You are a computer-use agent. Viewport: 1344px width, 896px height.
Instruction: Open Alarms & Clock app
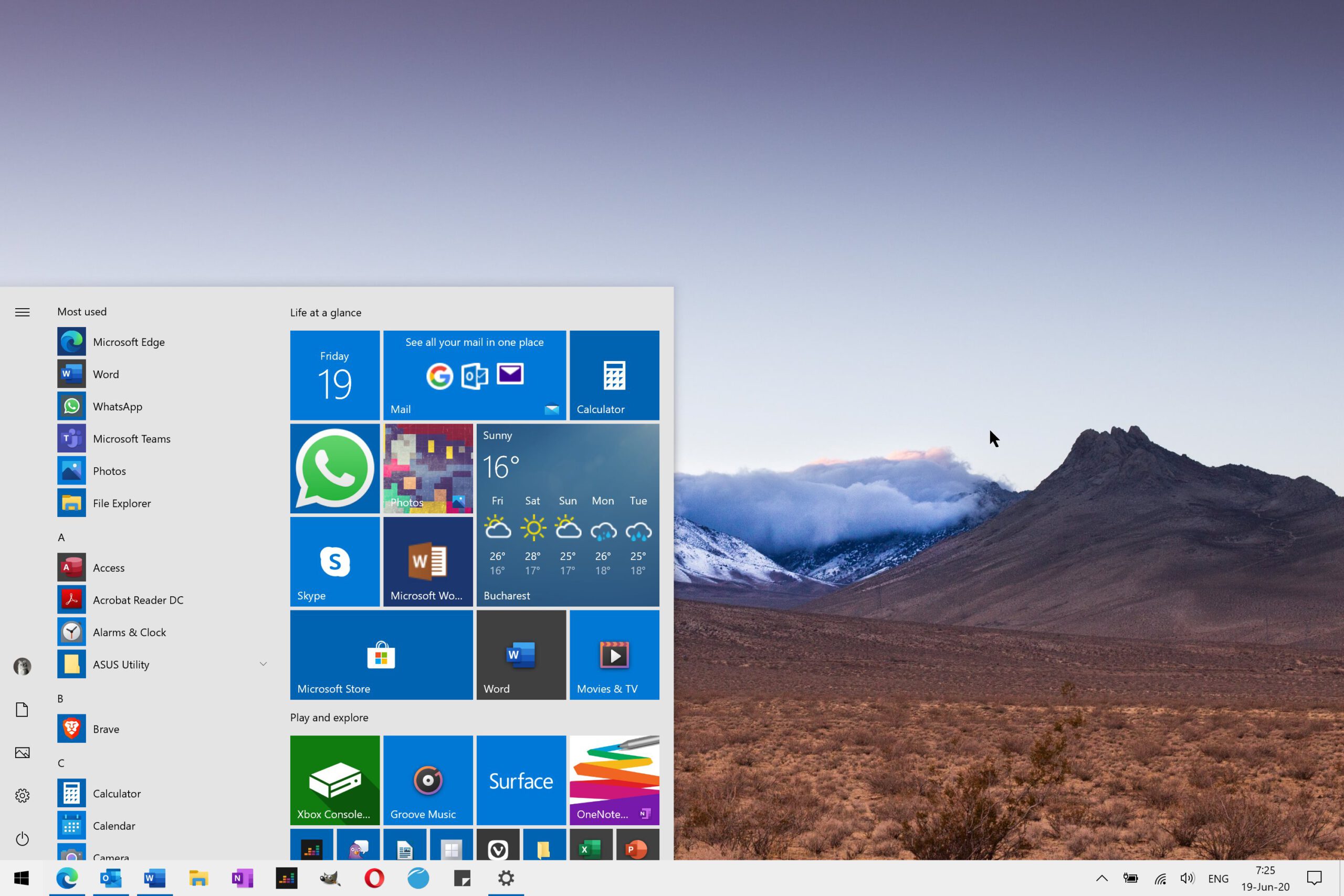tap(163, 632)
